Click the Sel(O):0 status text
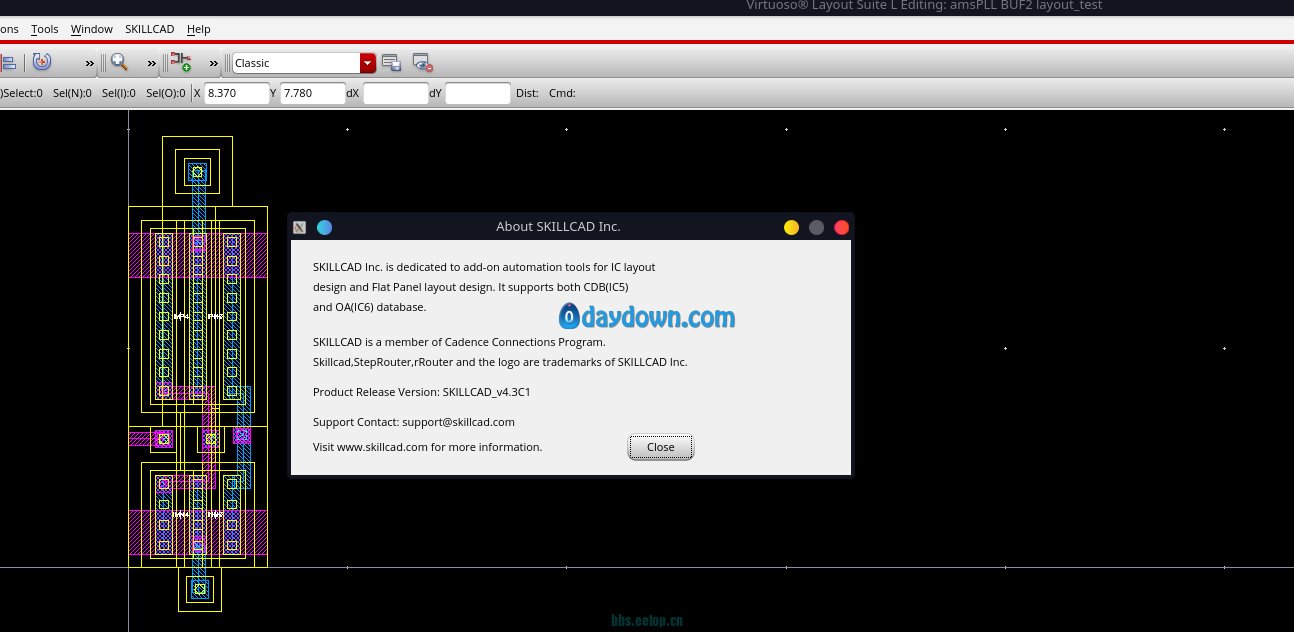1294x632 pixels. 165,93
